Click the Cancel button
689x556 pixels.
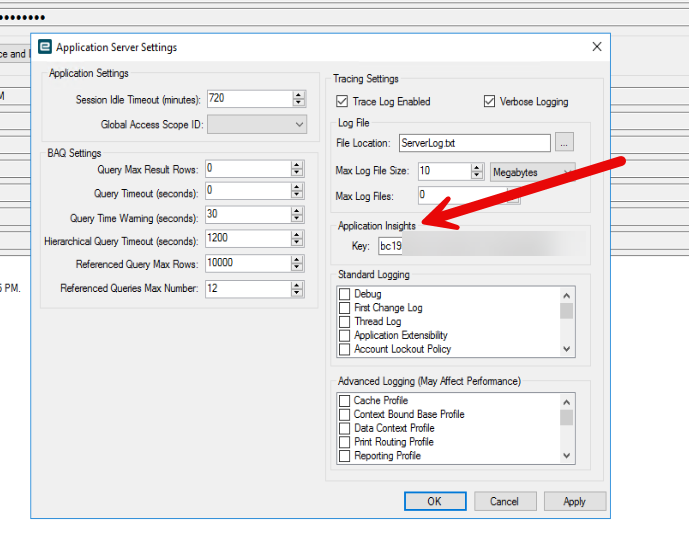click(x=505, y=501)
